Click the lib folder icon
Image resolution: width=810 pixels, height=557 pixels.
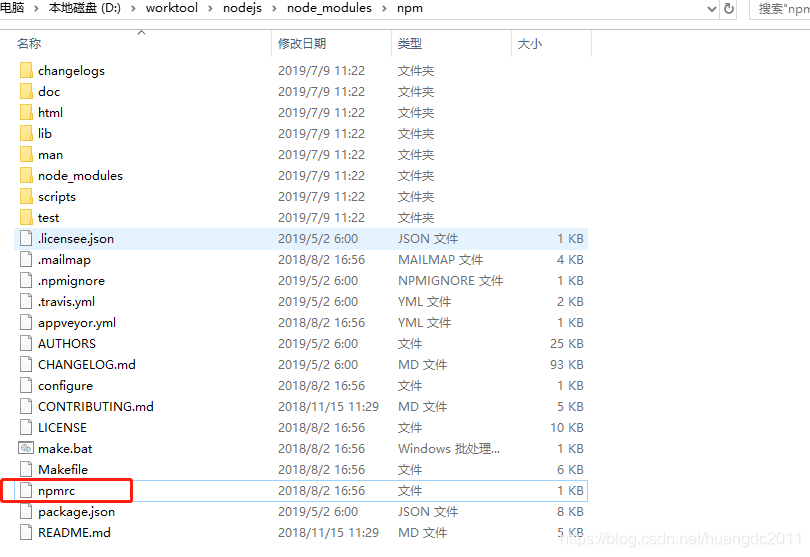[x=26, y=133]
